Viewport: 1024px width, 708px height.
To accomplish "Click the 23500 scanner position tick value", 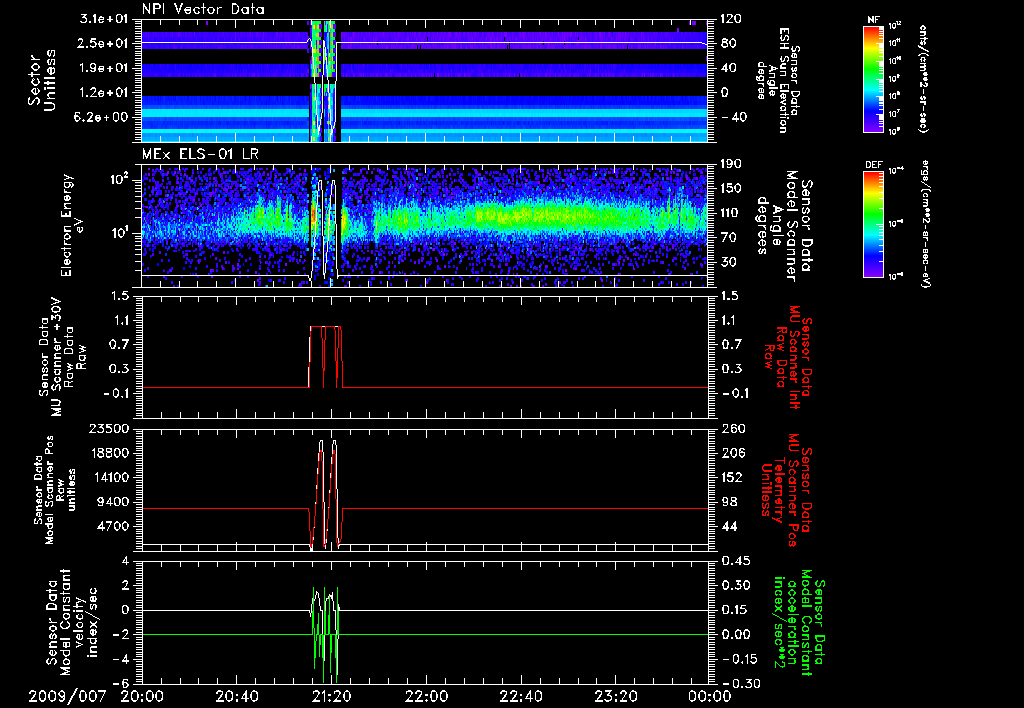I will point(108,429).
